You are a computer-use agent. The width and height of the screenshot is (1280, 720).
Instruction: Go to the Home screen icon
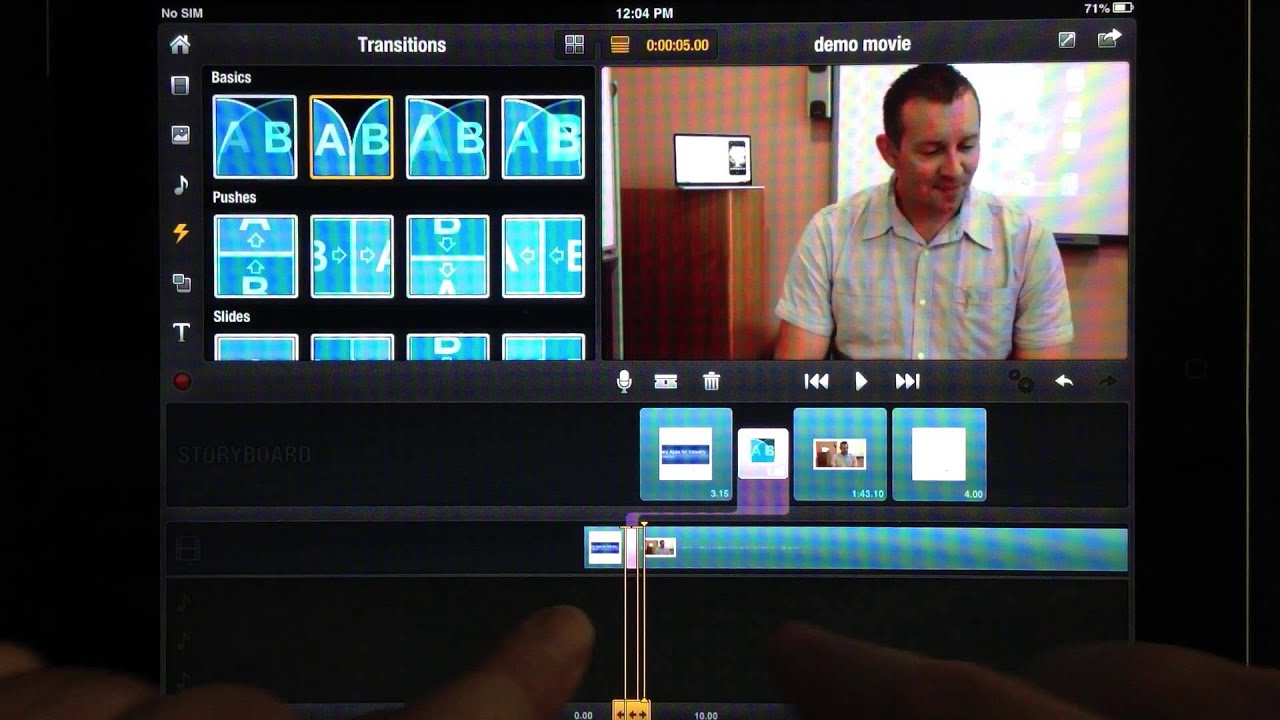click(180, 44)
